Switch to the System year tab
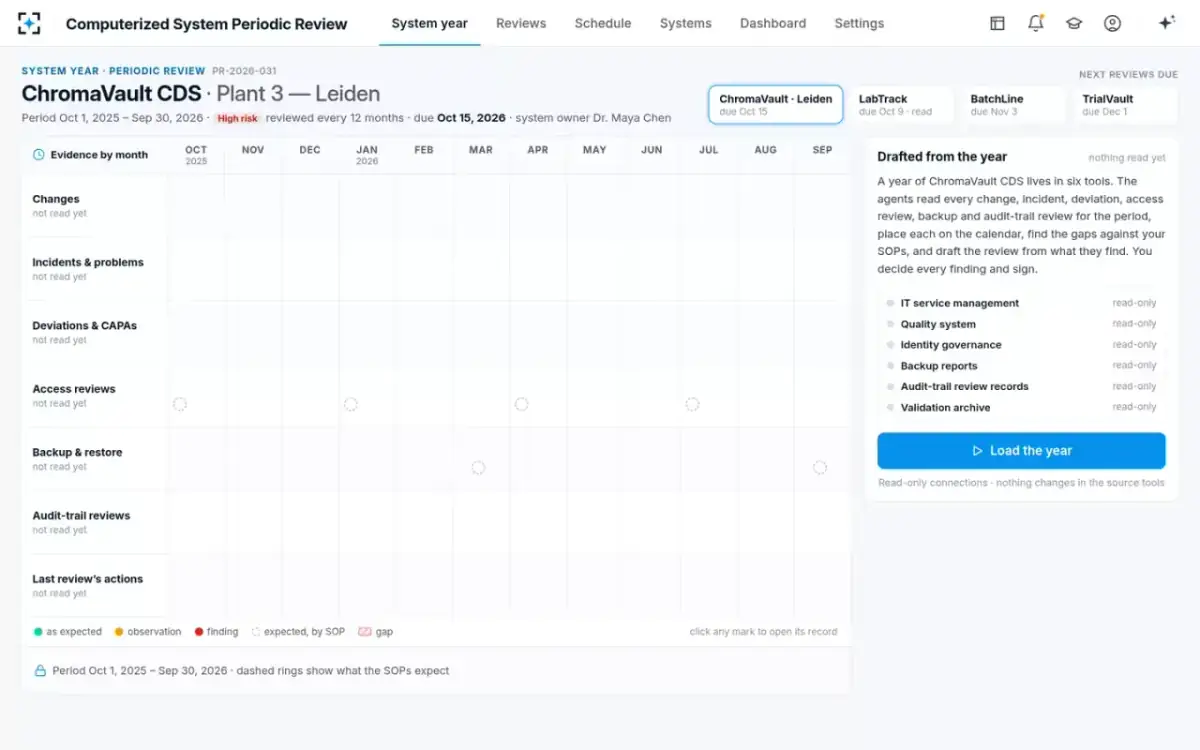This screenshot has width=1200, height=750. click(x=430, y=23)
